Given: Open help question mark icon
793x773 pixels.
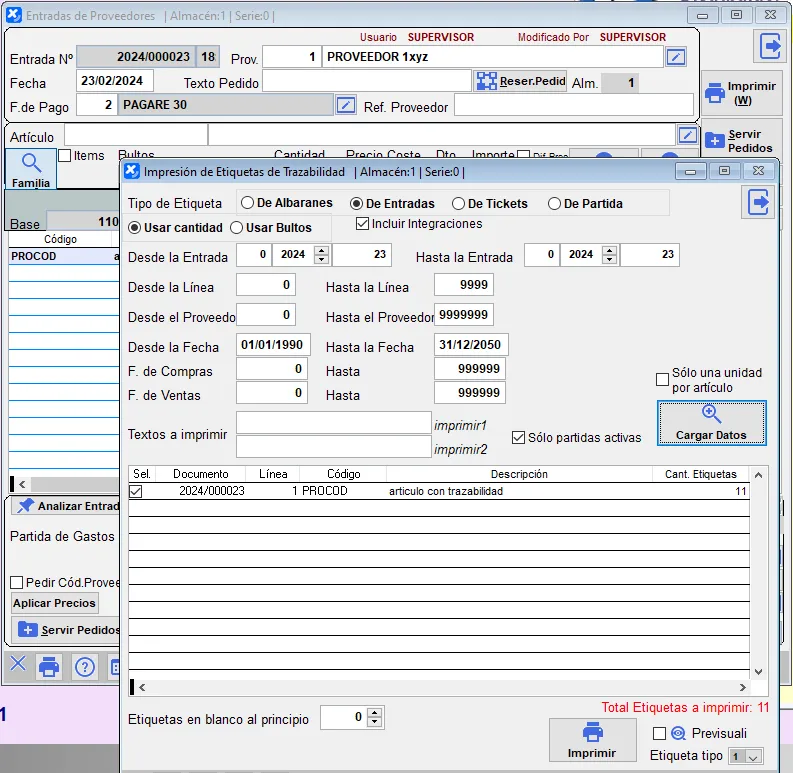Looking at the screenshot, I should (x=85, y=667).
